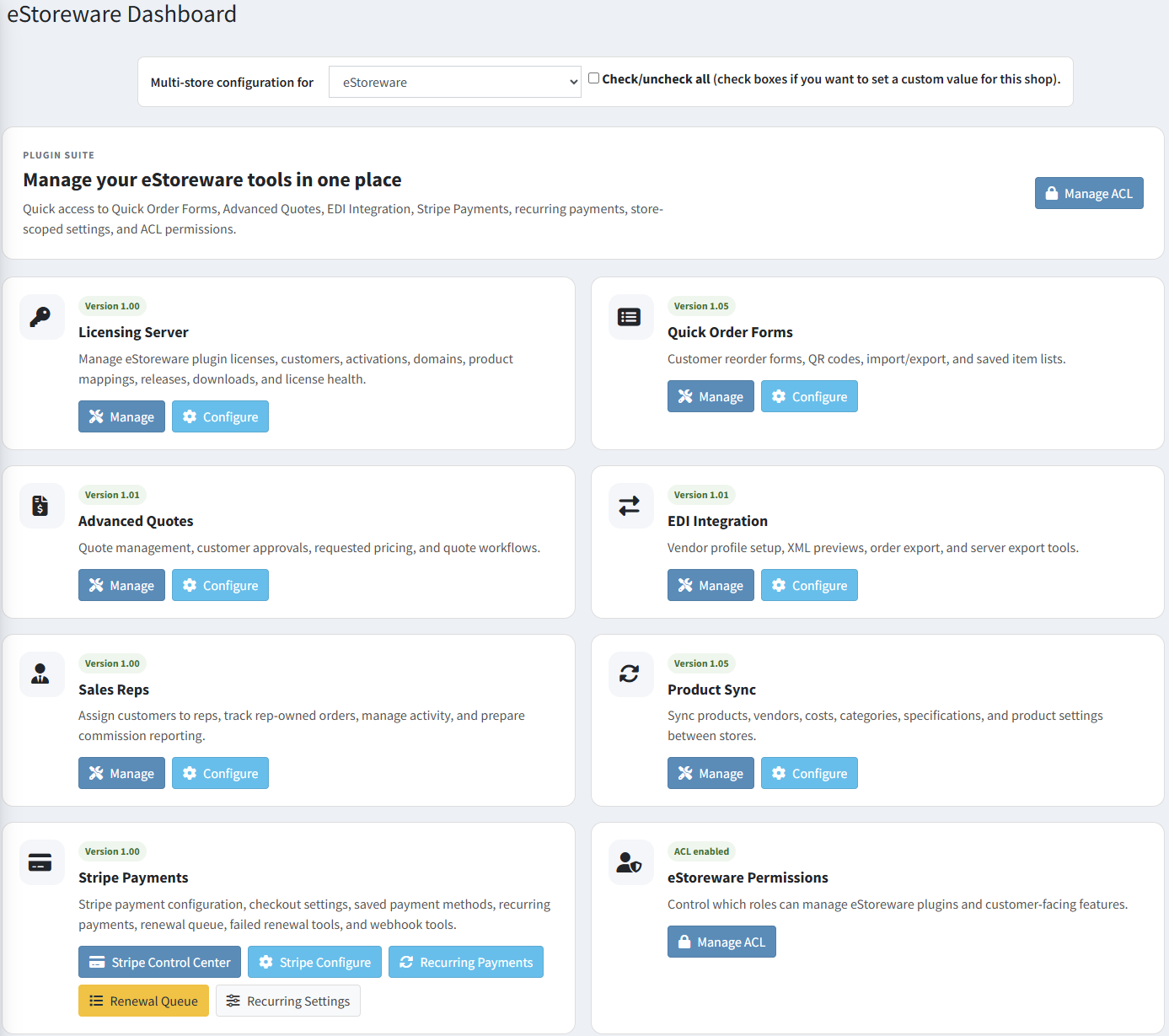Click the Sales Reps title
1169x1036 pixels.
pyautogui.click(x=114, y=690)
